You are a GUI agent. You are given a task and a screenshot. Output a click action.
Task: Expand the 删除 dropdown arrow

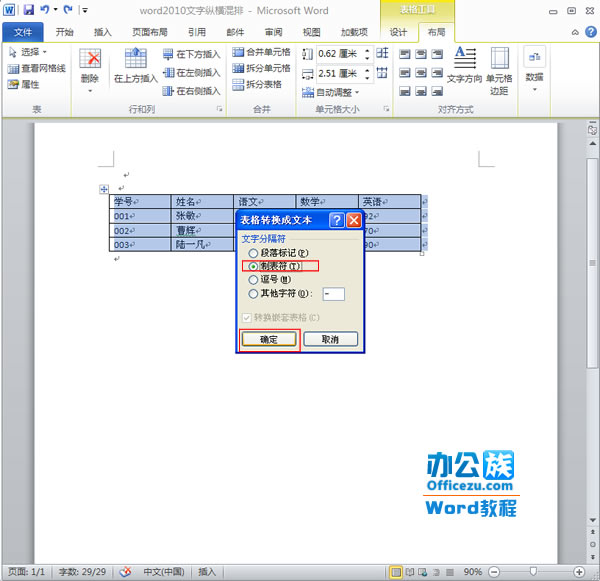pyautogui.click(x=90, y=91)
